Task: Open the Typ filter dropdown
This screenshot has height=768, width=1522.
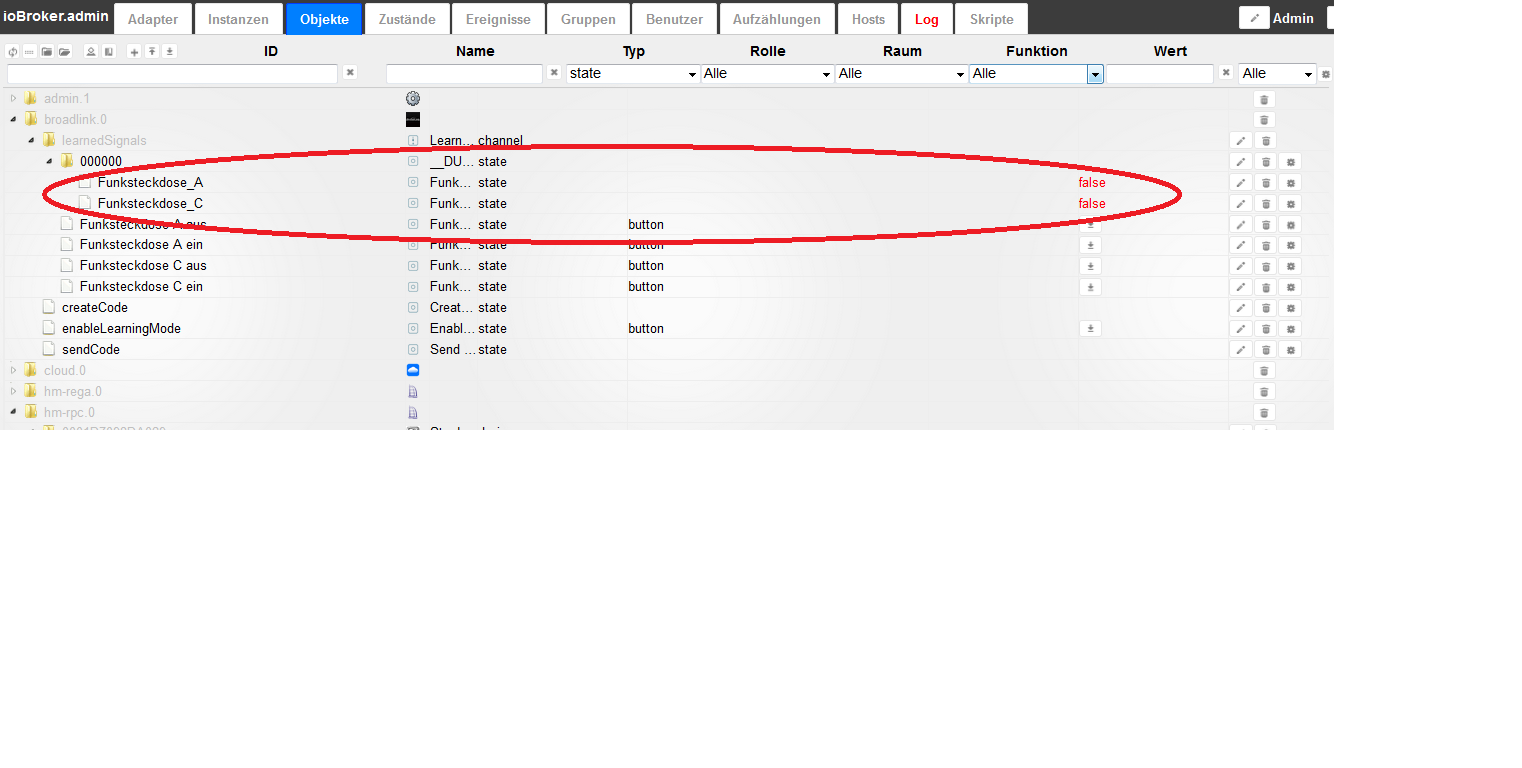Action: click(633, 73)
